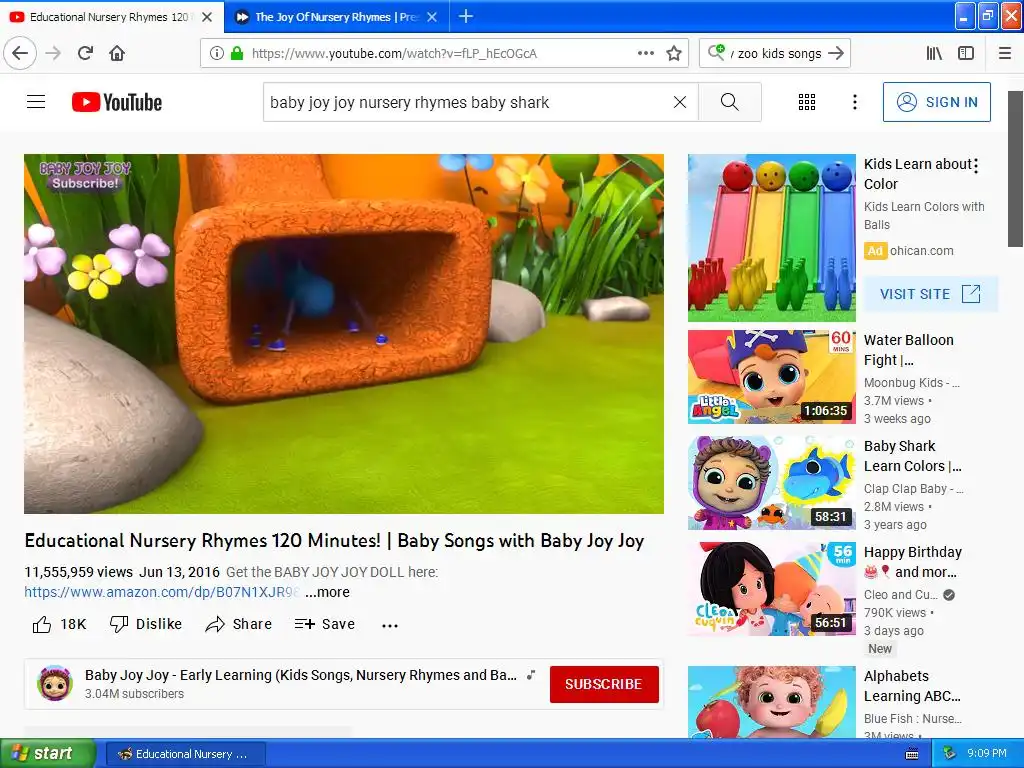Screen dimensions: 1024x768
Task: Close The Joy Of Nursery Rhymes tab
Action: [x=432, y=17]
